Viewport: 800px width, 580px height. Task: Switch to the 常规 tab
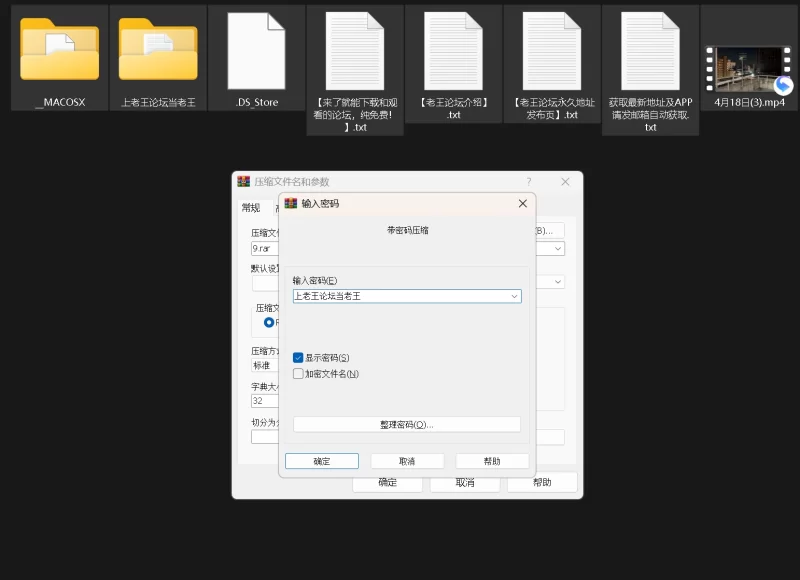click(x=251, y=208)
